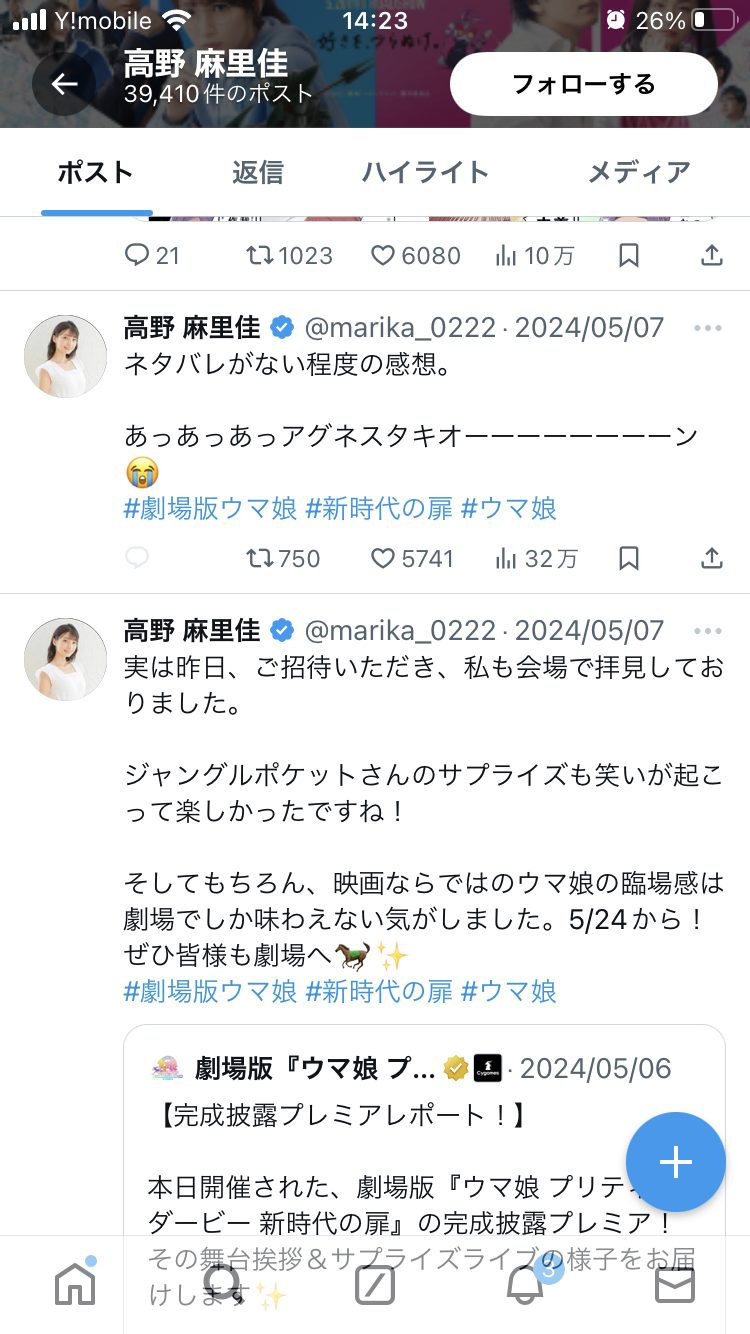Open more options on the 実は昨日 post

[x=707, y=631]
